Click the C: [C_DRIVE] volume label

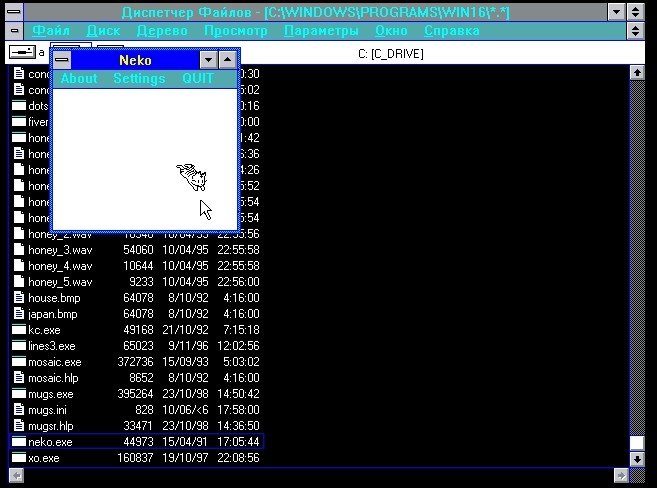[391, 54]
